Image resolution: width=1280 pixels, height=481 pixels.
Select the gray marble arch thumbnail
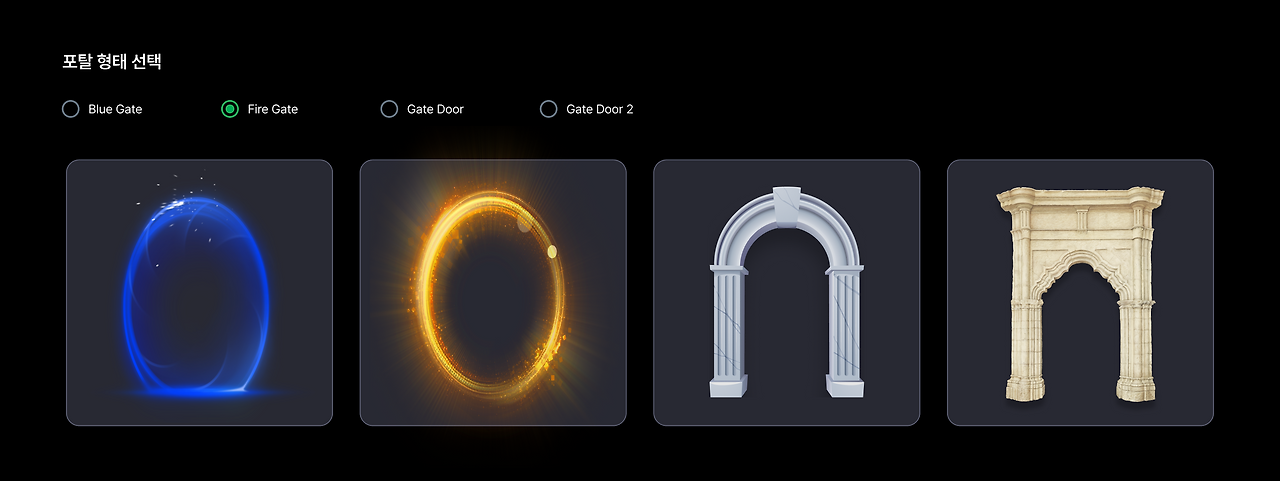pos(787,293)
